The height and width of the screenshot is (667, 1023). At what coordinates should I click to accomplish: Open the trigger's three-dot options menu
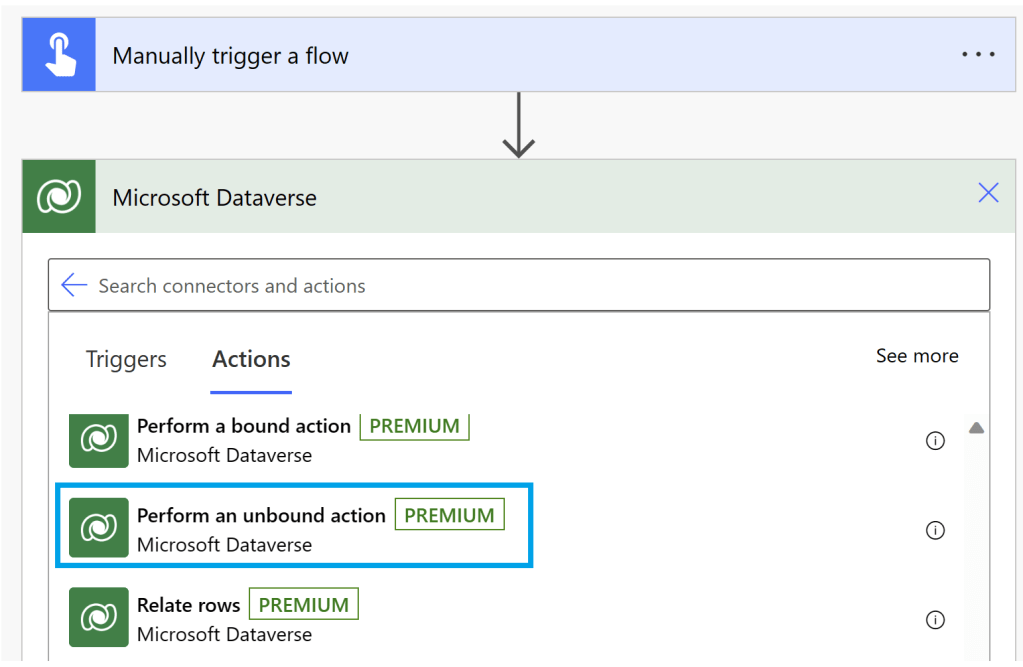978,55
